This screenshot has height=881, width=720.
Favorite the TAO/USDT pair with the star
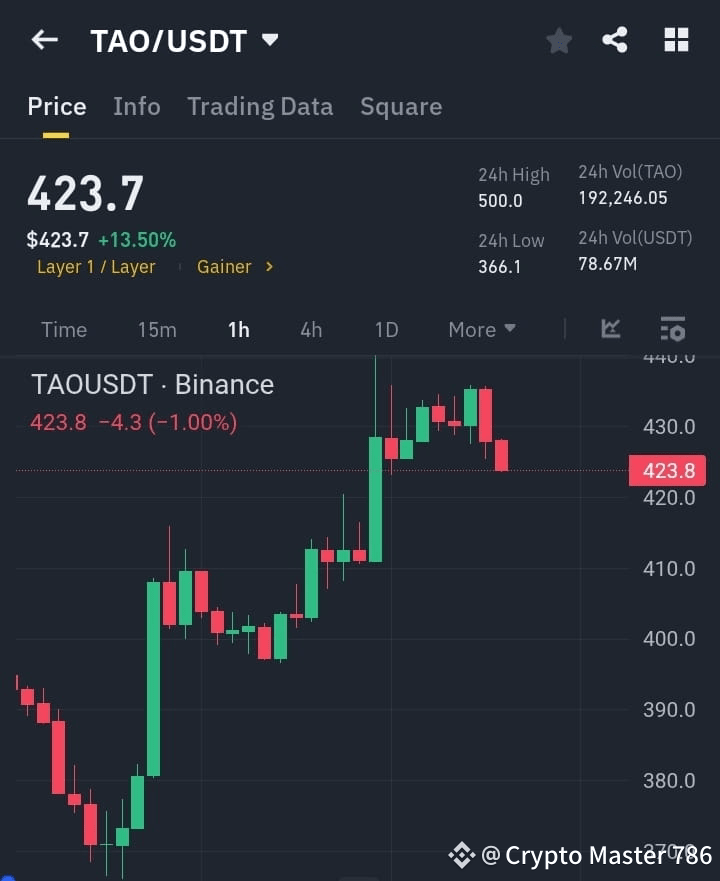coord(558,40)
